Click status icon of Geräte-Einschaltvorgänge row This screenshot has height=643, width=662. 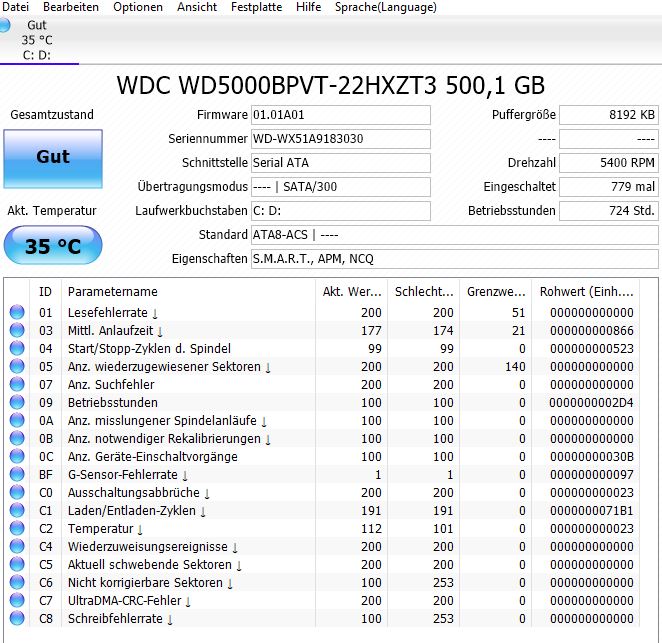pos(17,456)
